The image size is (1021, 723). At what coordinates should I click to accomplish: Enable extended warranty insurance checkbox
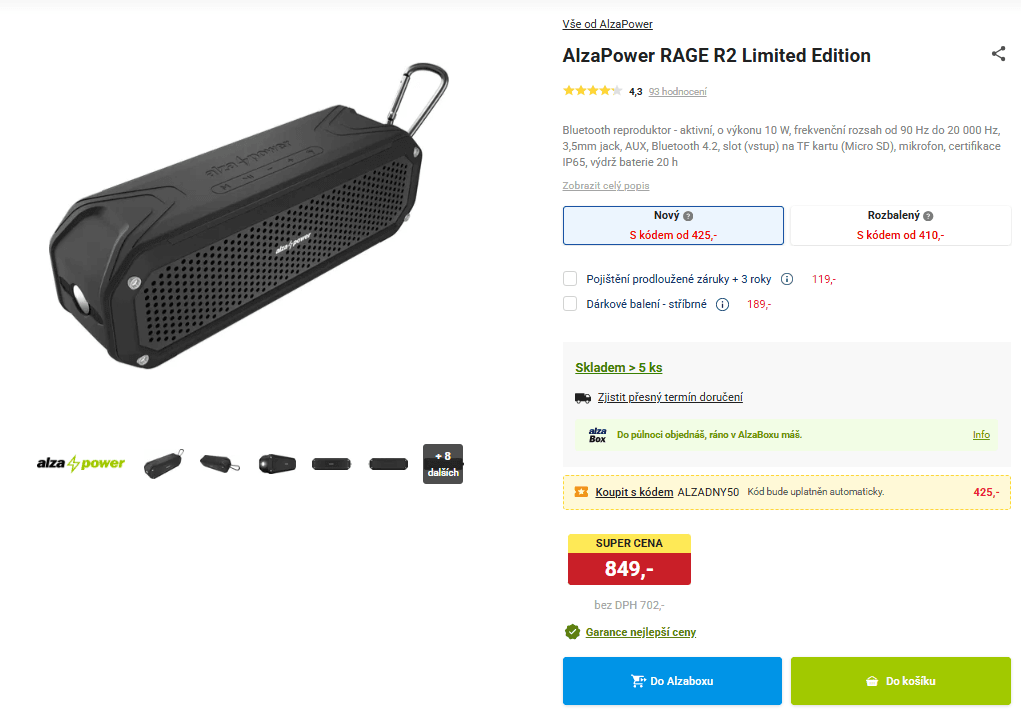(x=570, y=279)
